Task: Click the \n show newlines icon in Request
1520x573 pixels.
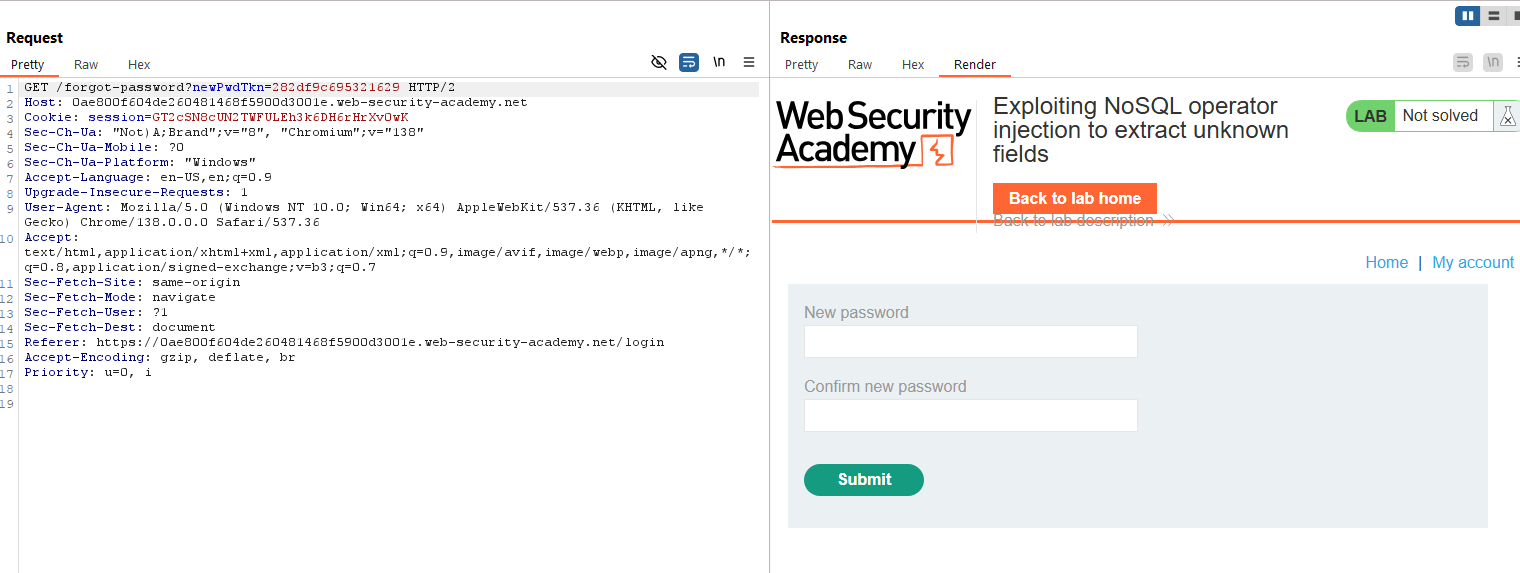Action: [x=719, y=62]
